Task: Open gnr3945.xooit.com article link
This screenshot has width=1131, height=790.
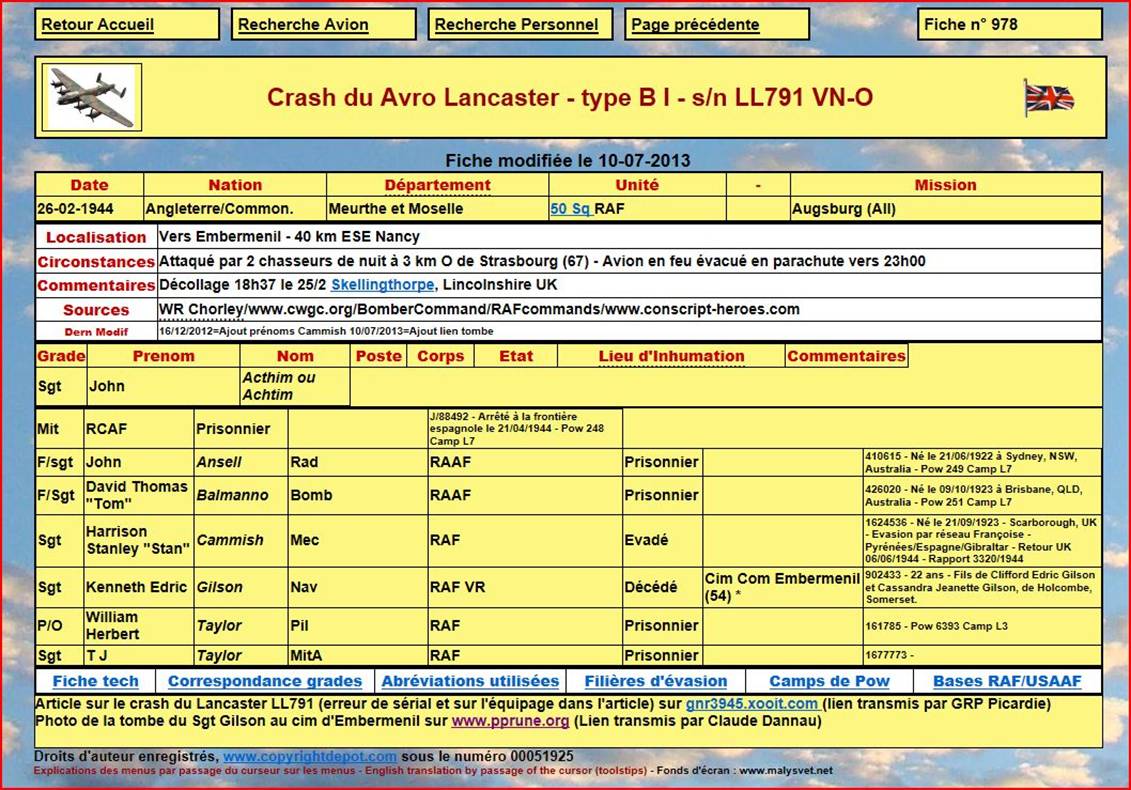Action: [x=751, y=704]
